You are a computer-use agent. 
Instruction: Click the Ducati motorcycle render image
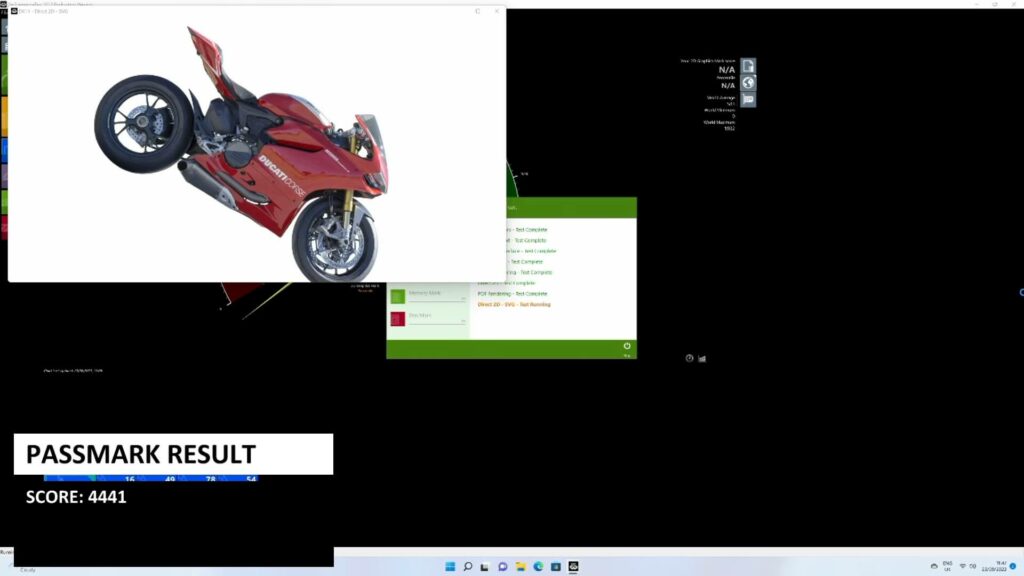tap(242, 155)
